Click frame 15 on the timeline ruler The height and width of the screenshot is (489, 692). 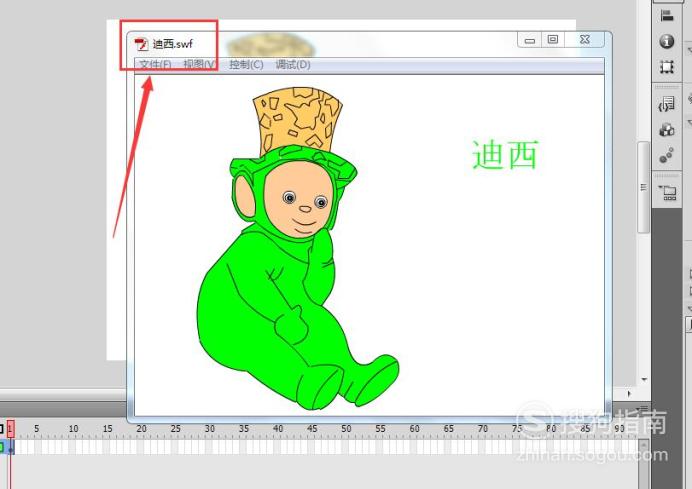[108, 429]
